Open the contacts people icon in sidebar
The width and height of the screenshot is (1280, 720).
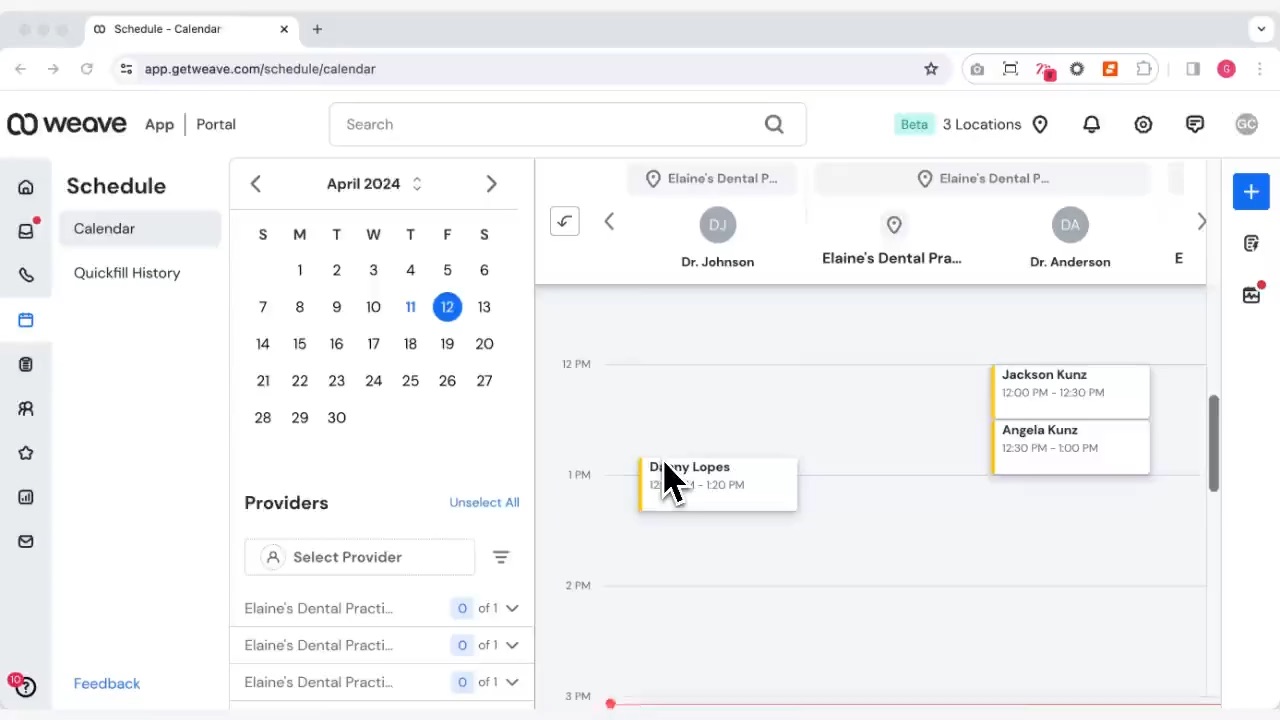[x=26, y=409]
